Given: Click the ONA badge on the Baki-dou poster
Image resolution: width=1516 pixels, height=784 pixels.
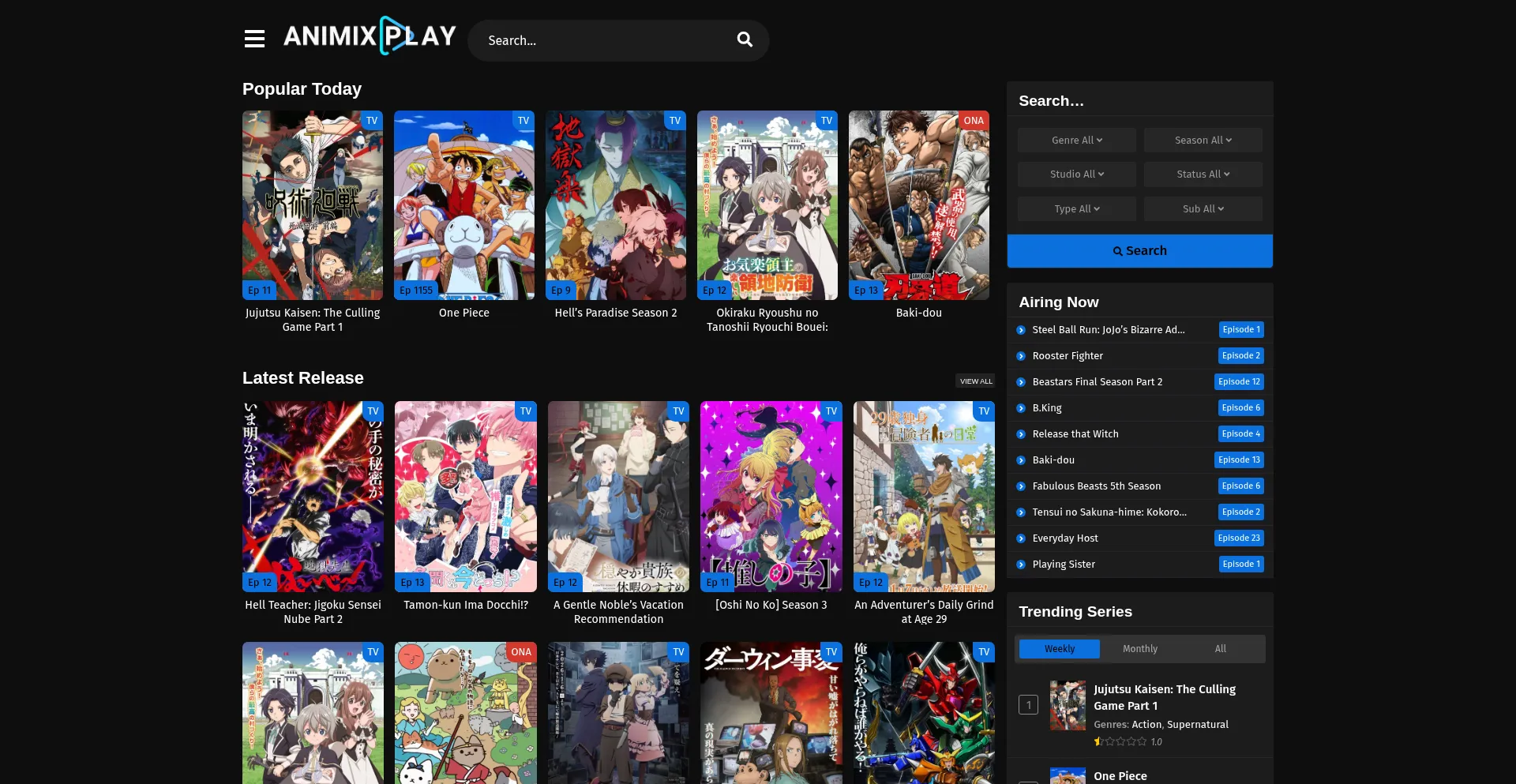Looking at the screenshot, I should (x=974, y=121).
